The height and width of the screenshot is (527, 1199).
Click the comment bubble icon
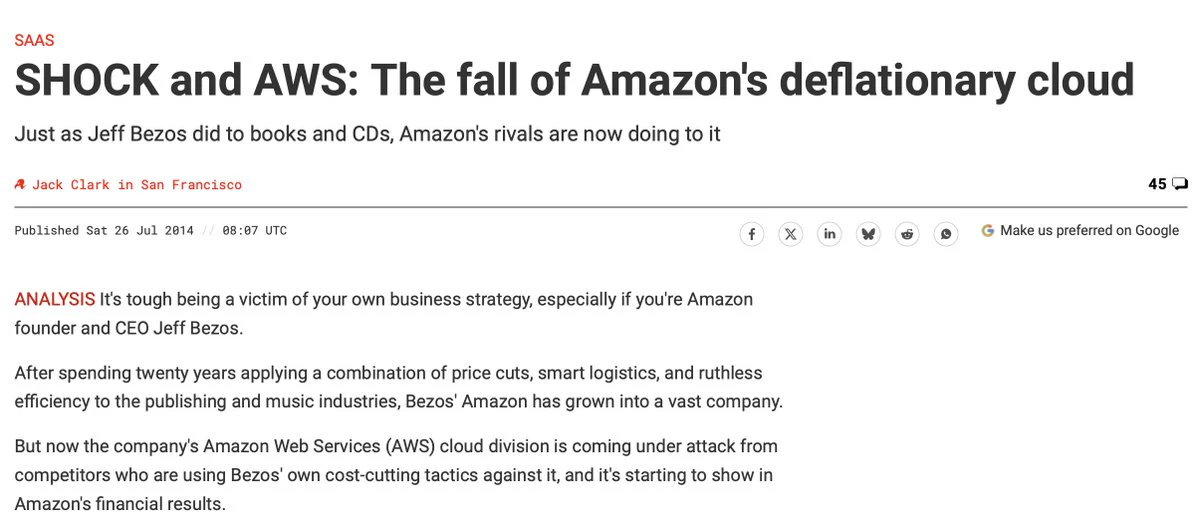click(x=1180, y=184)
